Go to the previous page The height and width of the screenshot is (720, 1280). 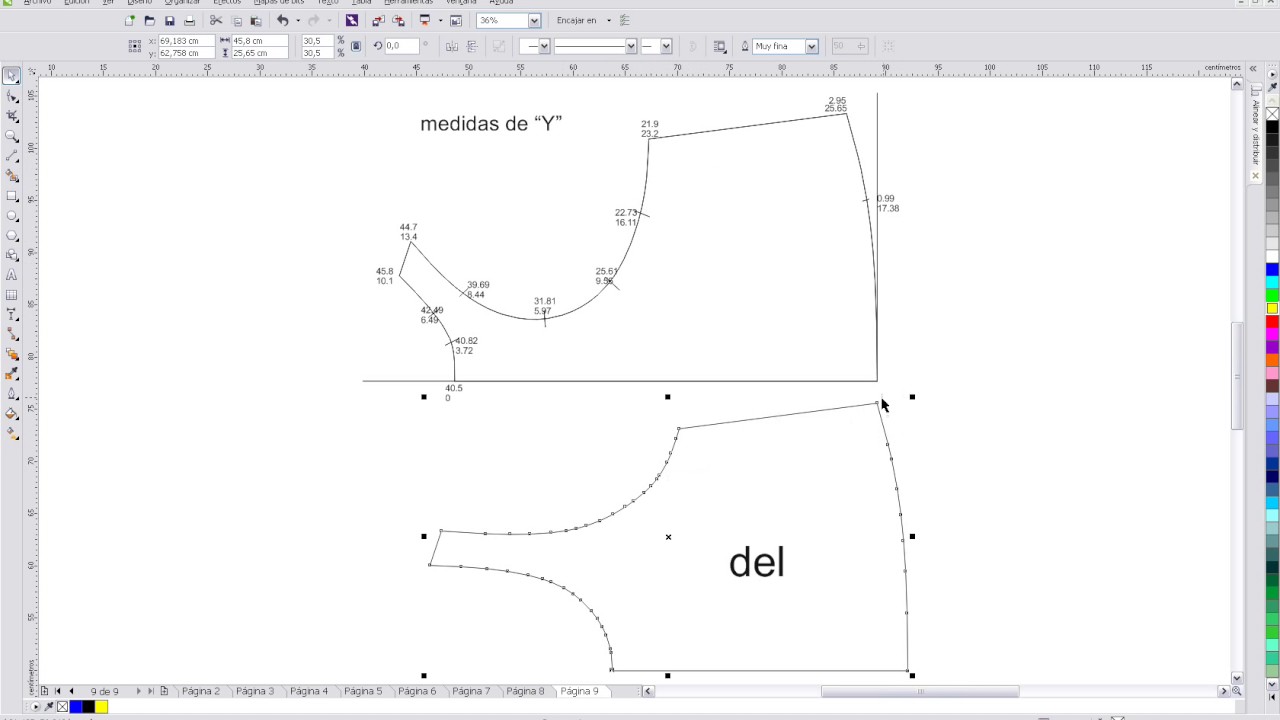tap(71, 691)
